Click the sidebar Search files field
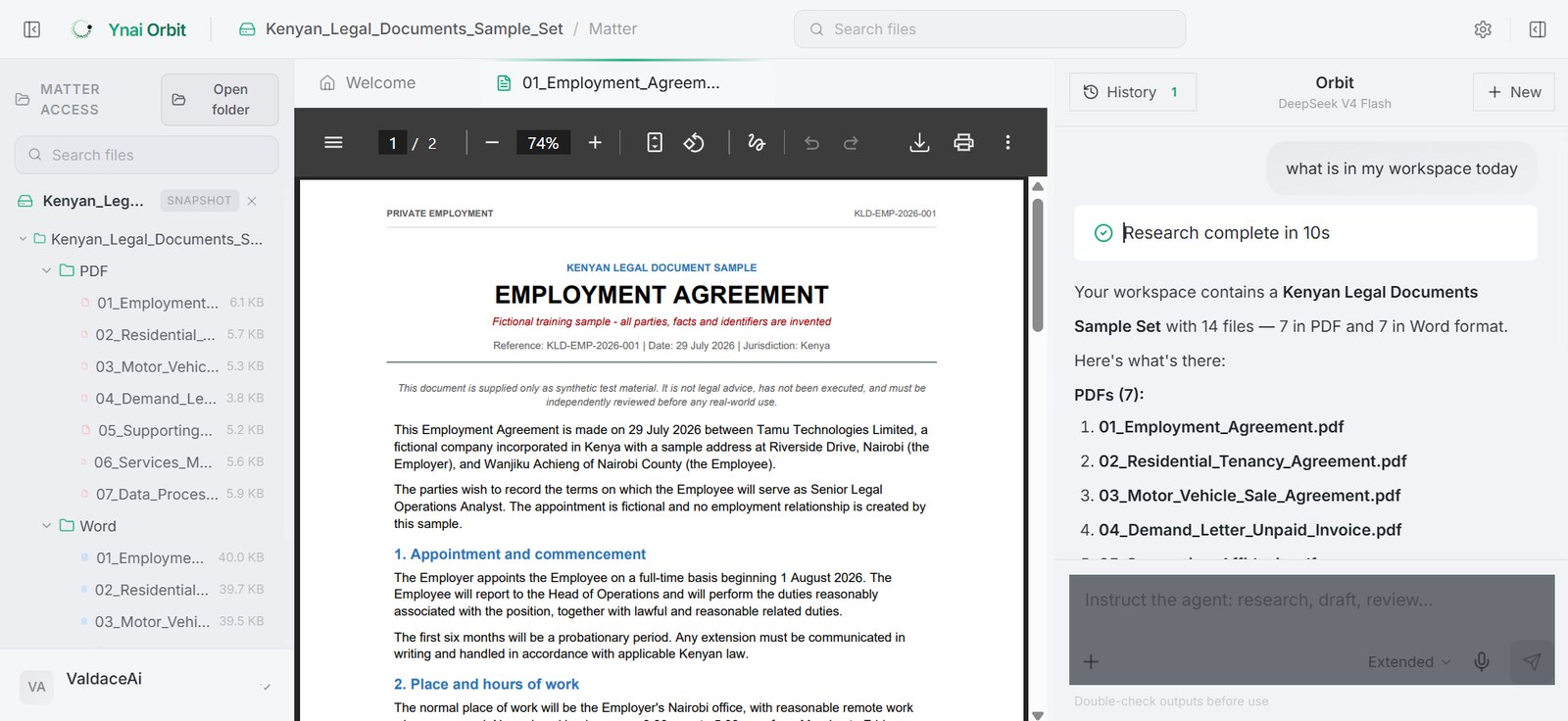Screen dimensions: 1568x721 pos(147,155)
